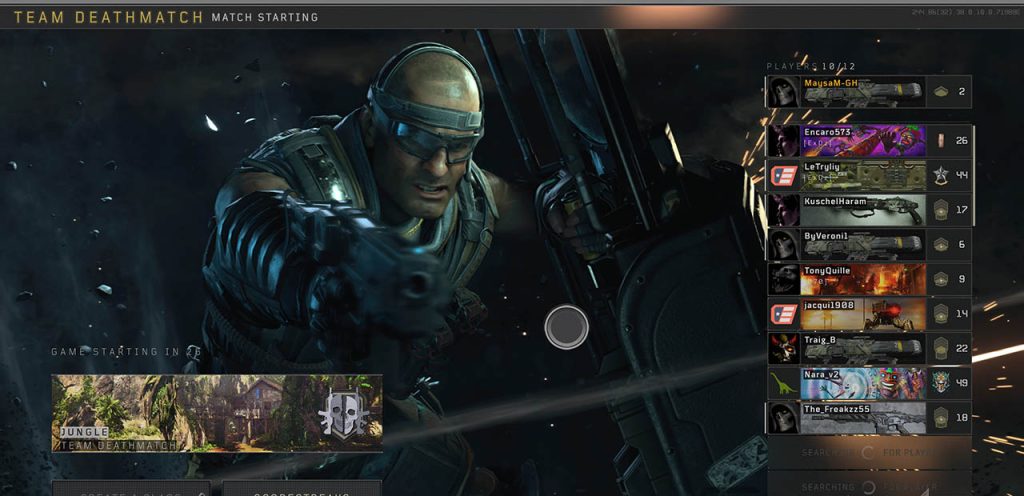This screenshot has width=1024, height=496.
Task: Select Nara_v2's colorful calling card
Action: 863,383
